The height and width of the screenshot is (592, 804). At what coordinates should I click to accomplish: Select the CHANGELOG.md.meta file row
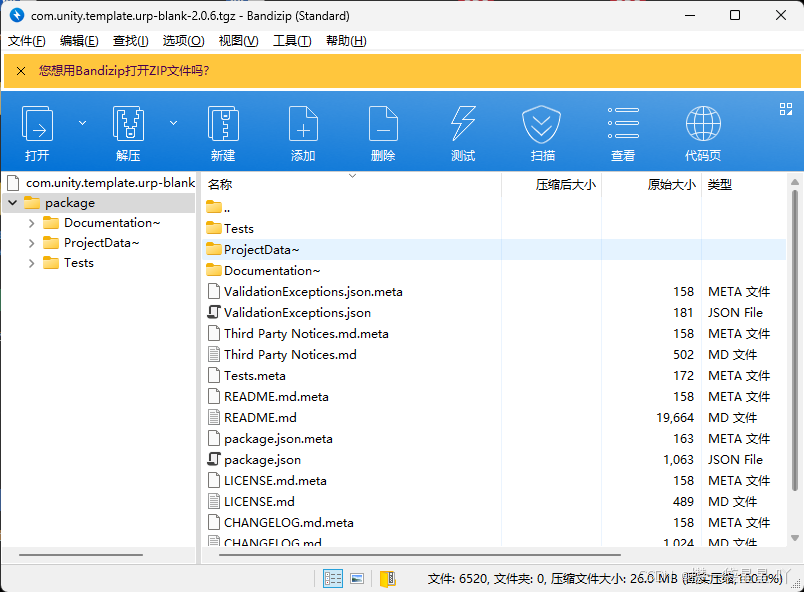click(x=494, y=522)
